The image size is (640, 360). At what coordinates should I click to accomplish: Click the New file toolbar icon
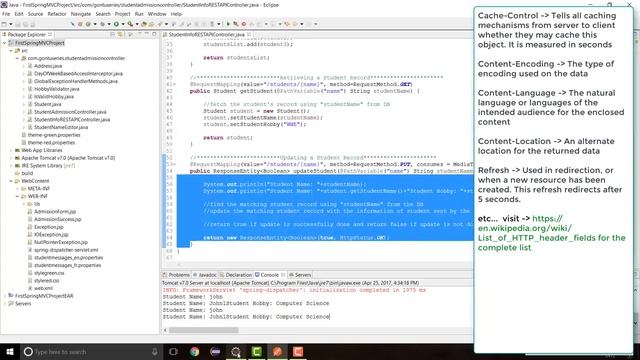pyautogui.click(x=4, y=24)
